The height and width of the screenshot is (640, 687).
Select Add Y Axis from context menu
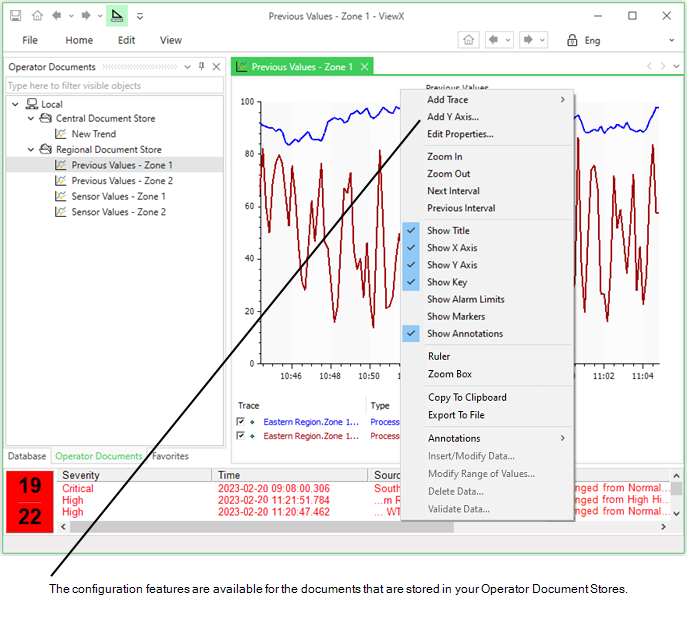[x=452, y=117]
